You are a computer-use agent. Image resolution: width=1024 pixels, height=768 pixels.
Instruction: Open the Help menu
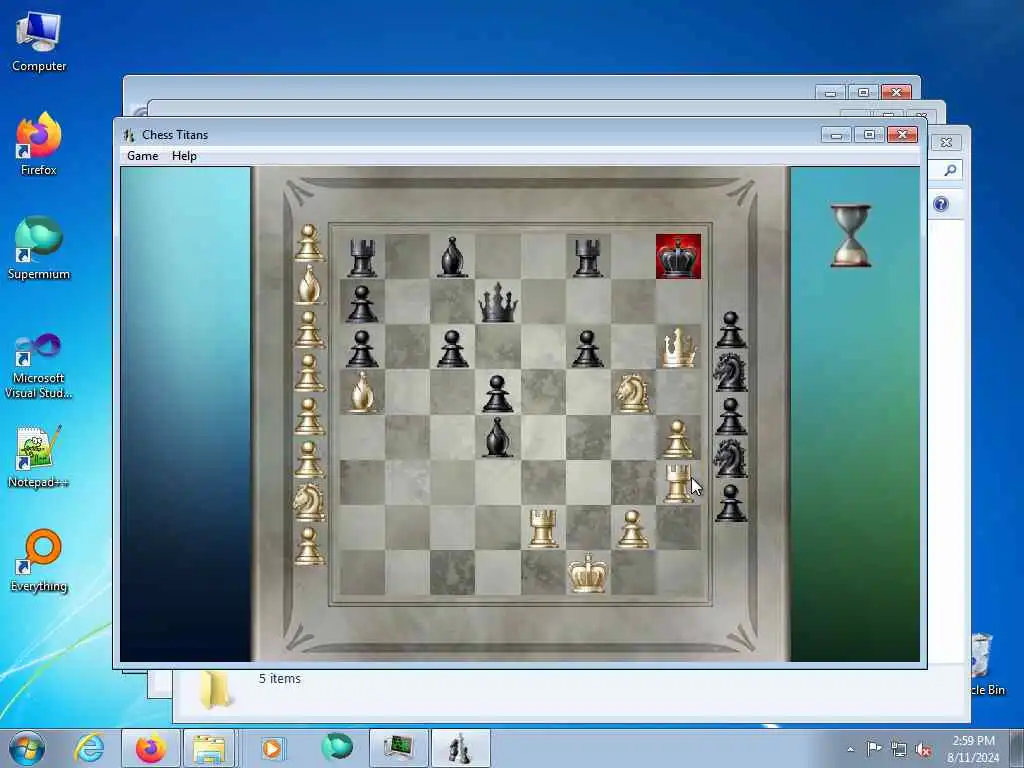pyautogui.click(x=184, y=155)
